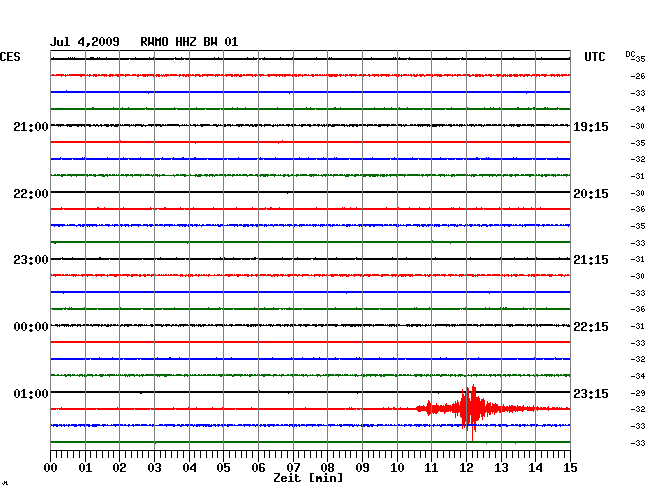Click the date label "Jul 4,2009"
The height and width of the screenshot is (494, 650).
(x=85, y=42)
